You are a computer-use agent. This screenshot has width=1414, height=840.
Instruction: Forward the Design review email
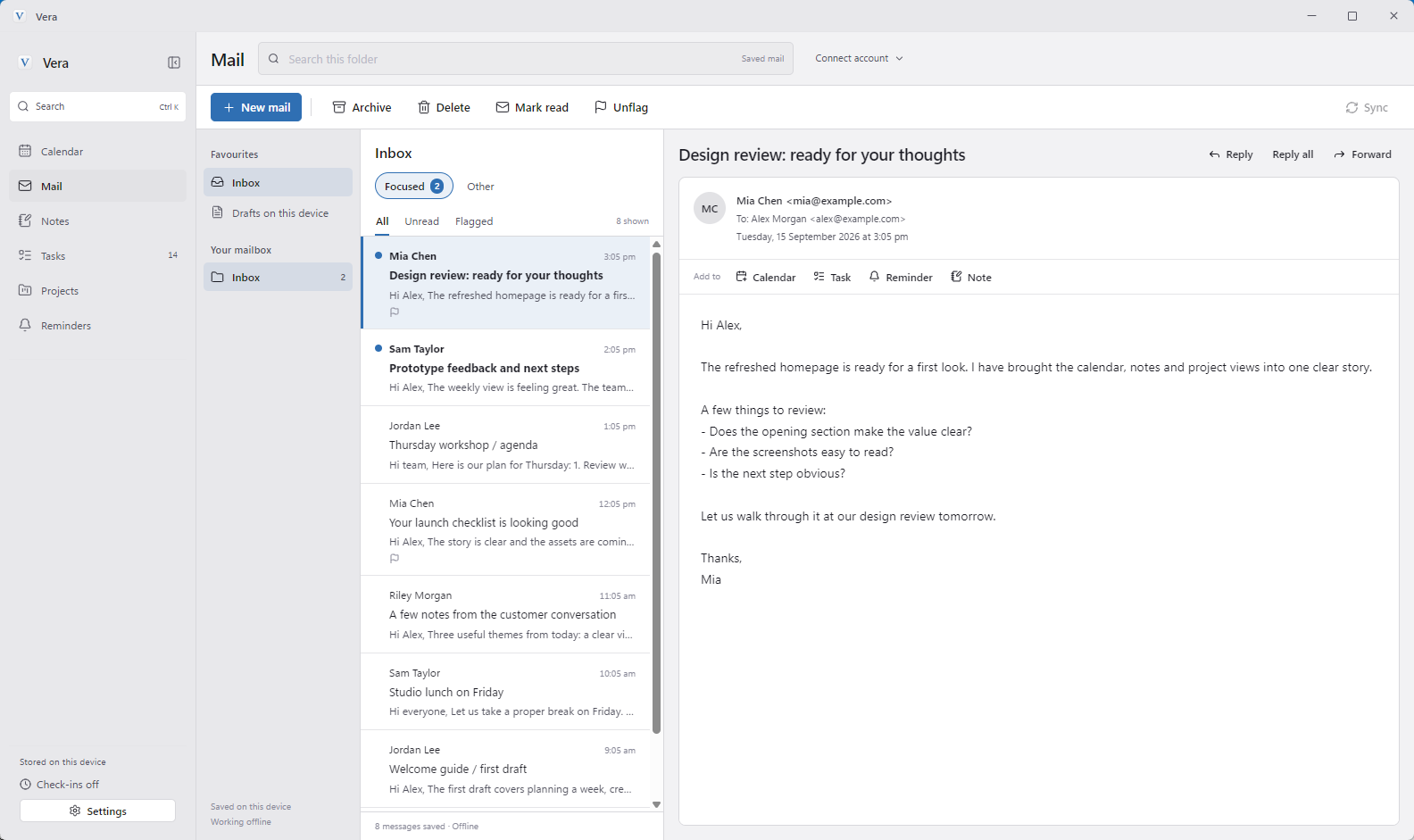pos(1362,154)
